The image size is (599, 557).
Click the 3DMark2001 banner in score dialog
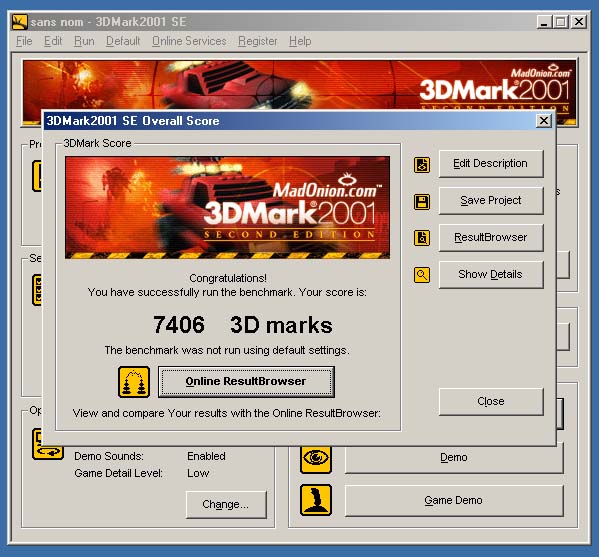pyautogui.click(x=227, y=207)
